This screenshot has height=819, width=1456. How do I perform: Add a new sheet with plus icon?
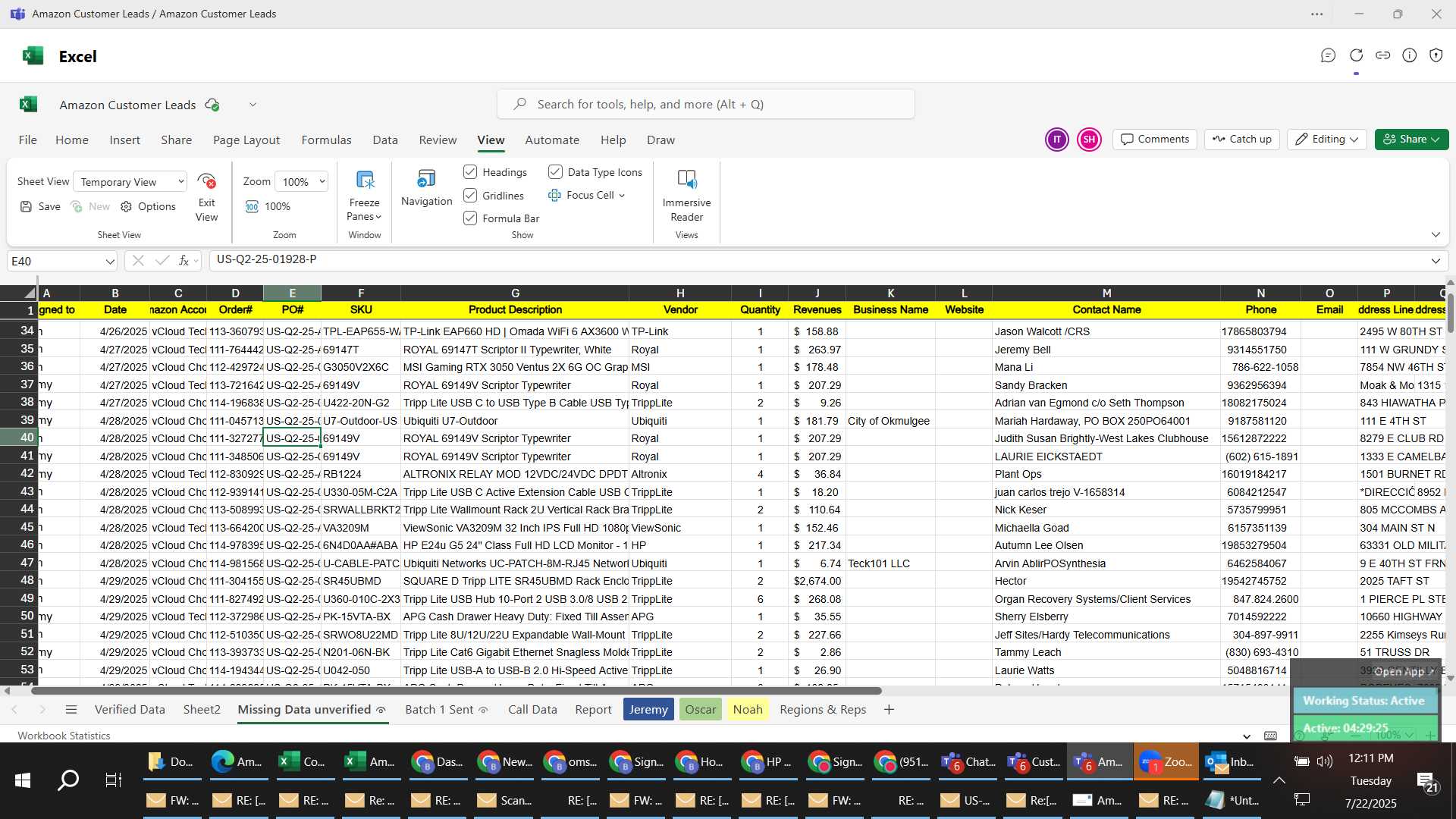pos(889,710)
